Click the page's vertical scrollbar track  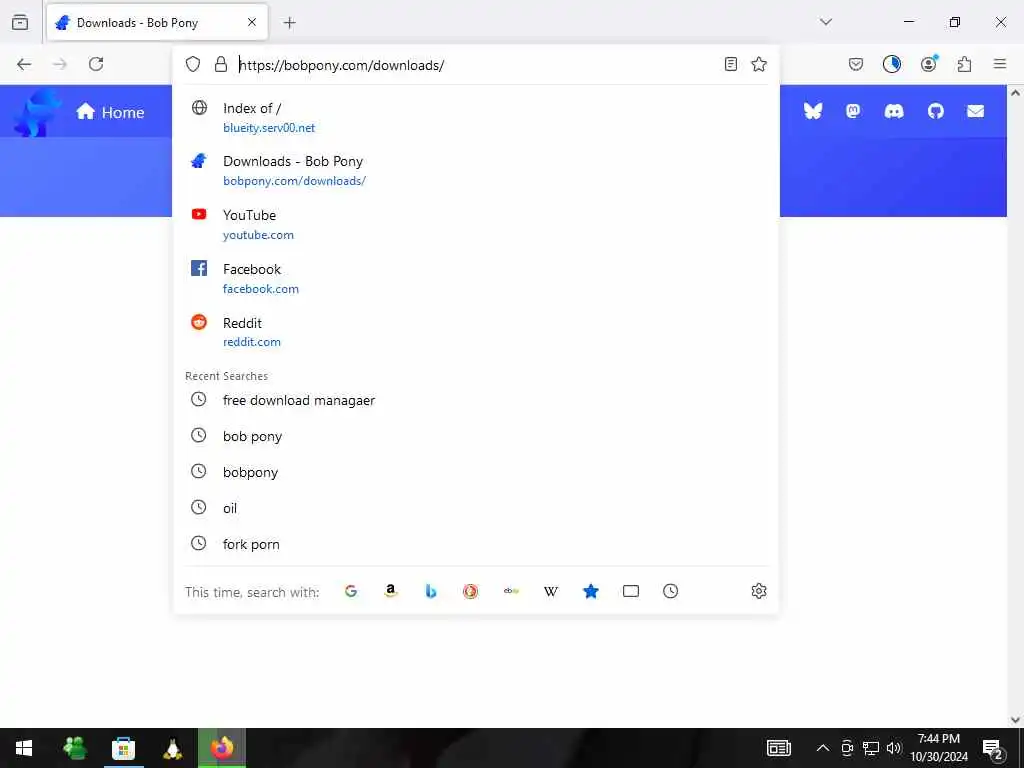click(x=1016, y=405)
